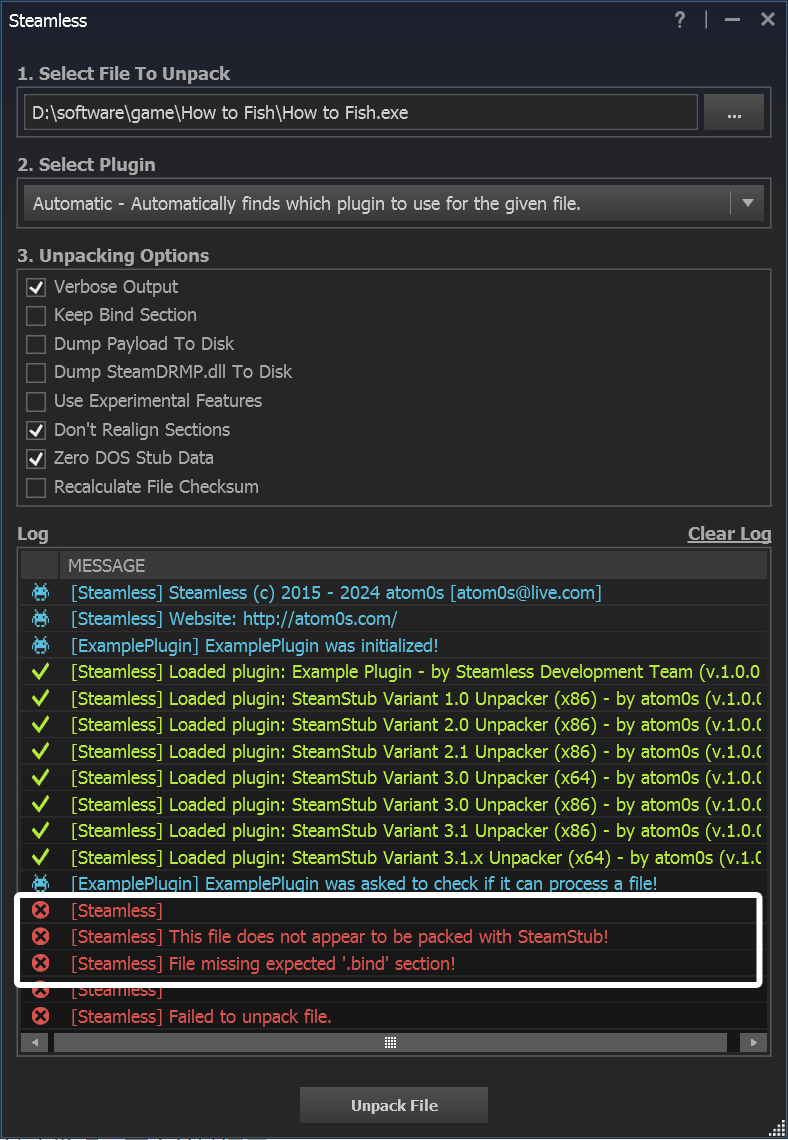Viewport: 788px width, 1140px height.
Task: Click checkmark icon beside Variant 3.0 x86 row
Action: [x=41, y=804]
